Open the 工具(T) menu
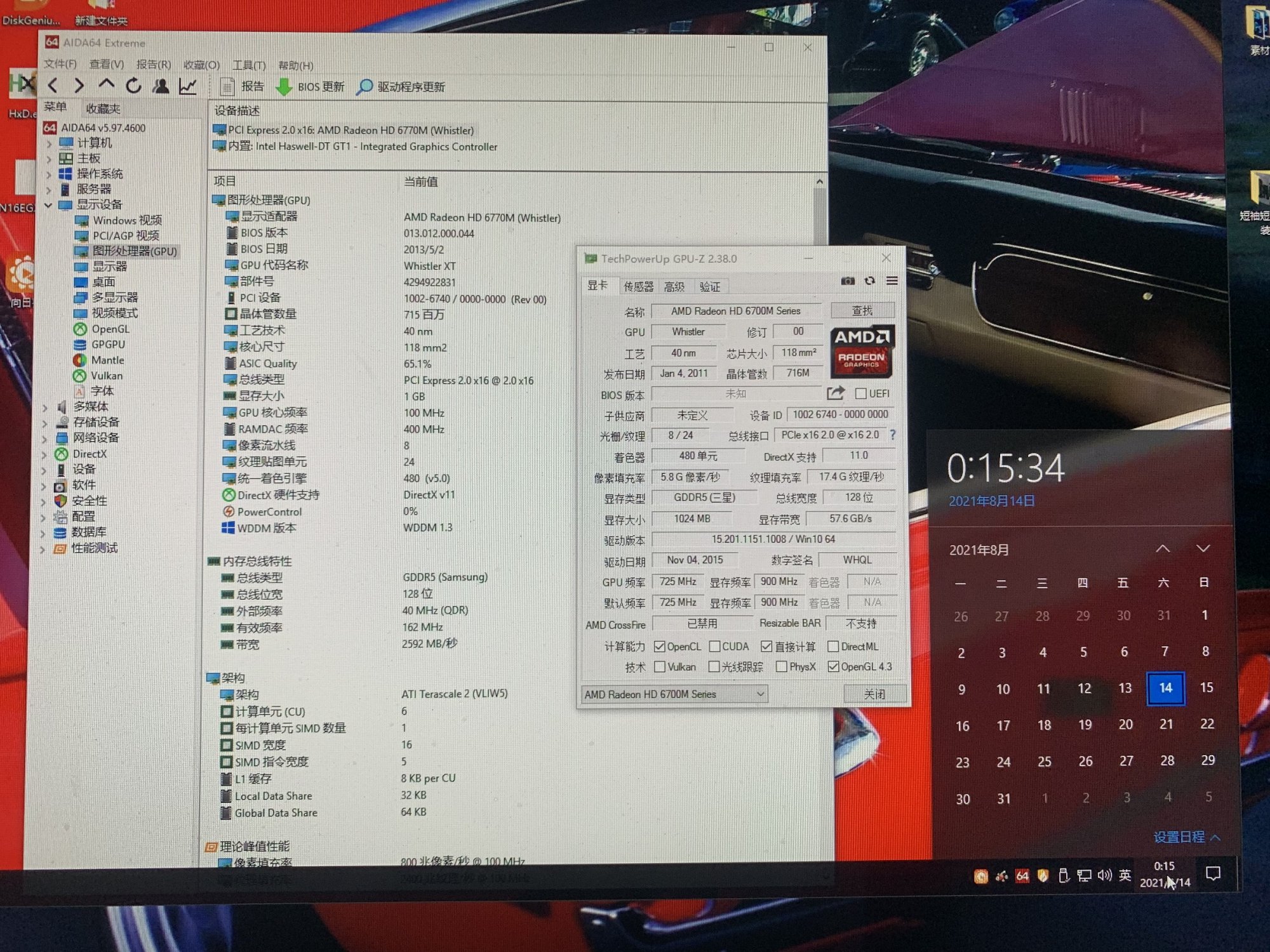 tap(249, 65)
